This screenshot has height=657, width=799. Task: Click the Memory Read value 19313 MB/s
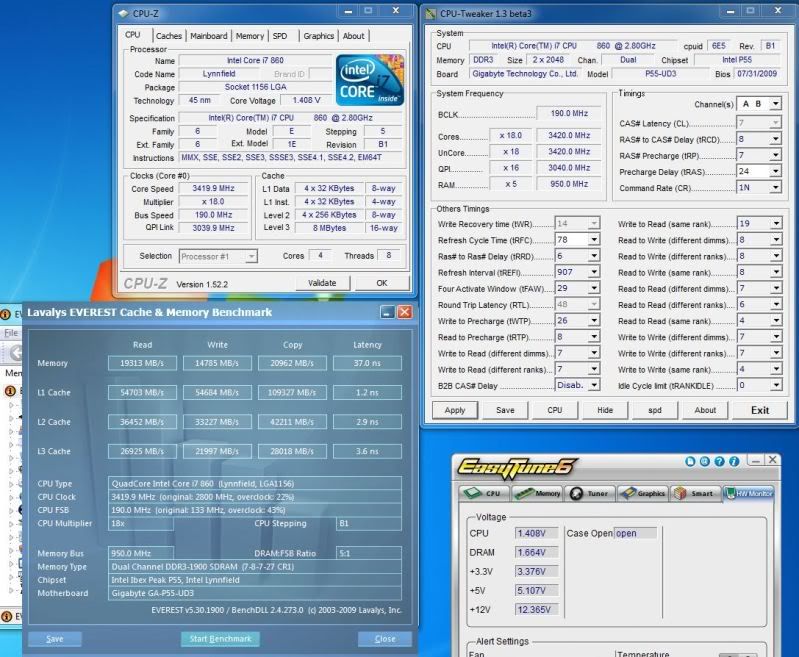pyautogui.click(x=142, y=363)
